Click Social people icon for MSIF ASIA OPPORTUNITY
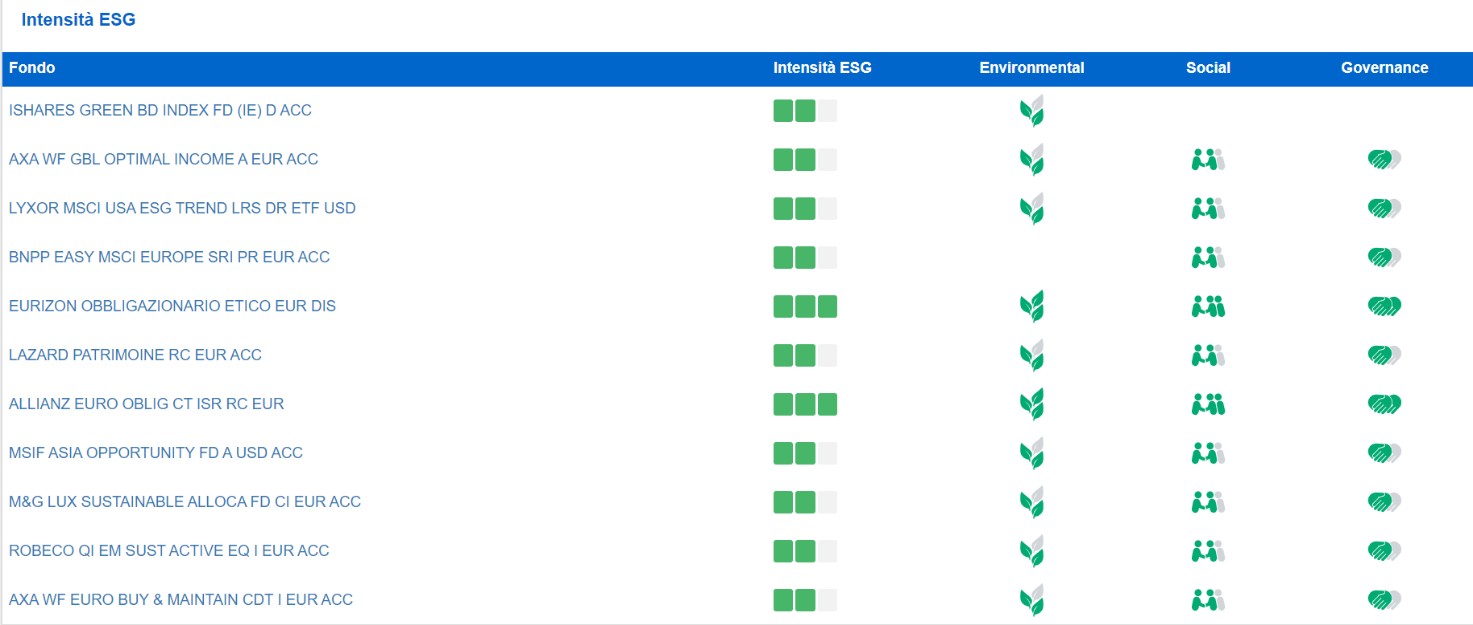 (1208, 453)
